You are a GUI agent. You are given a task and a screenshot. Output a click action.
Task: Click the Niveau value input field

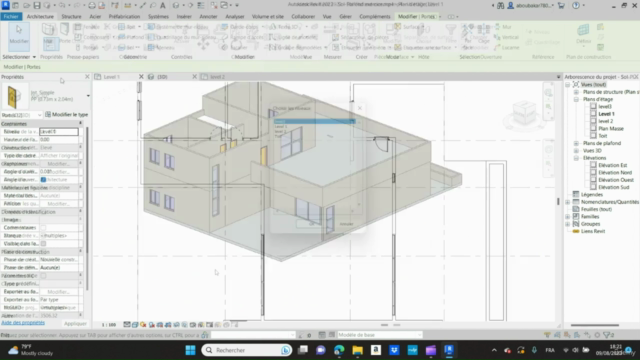[59, 131]
